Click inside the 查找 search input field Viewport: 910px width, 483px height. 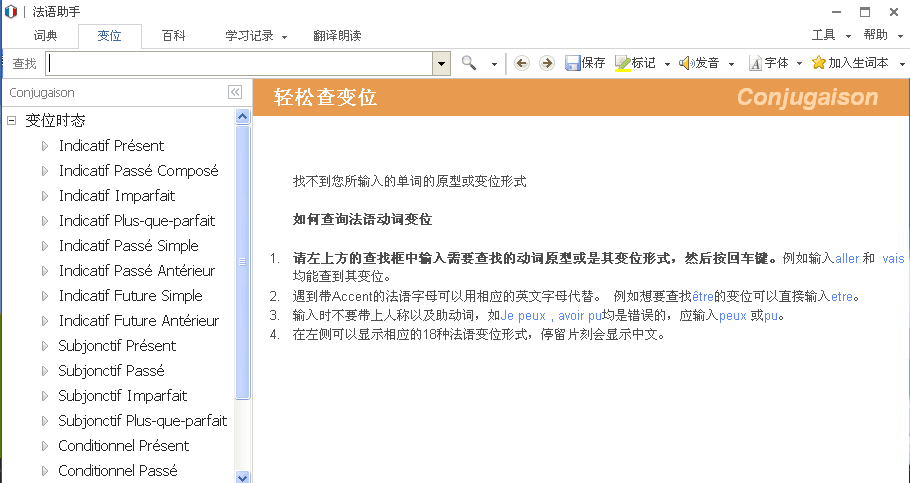(240, 63)
